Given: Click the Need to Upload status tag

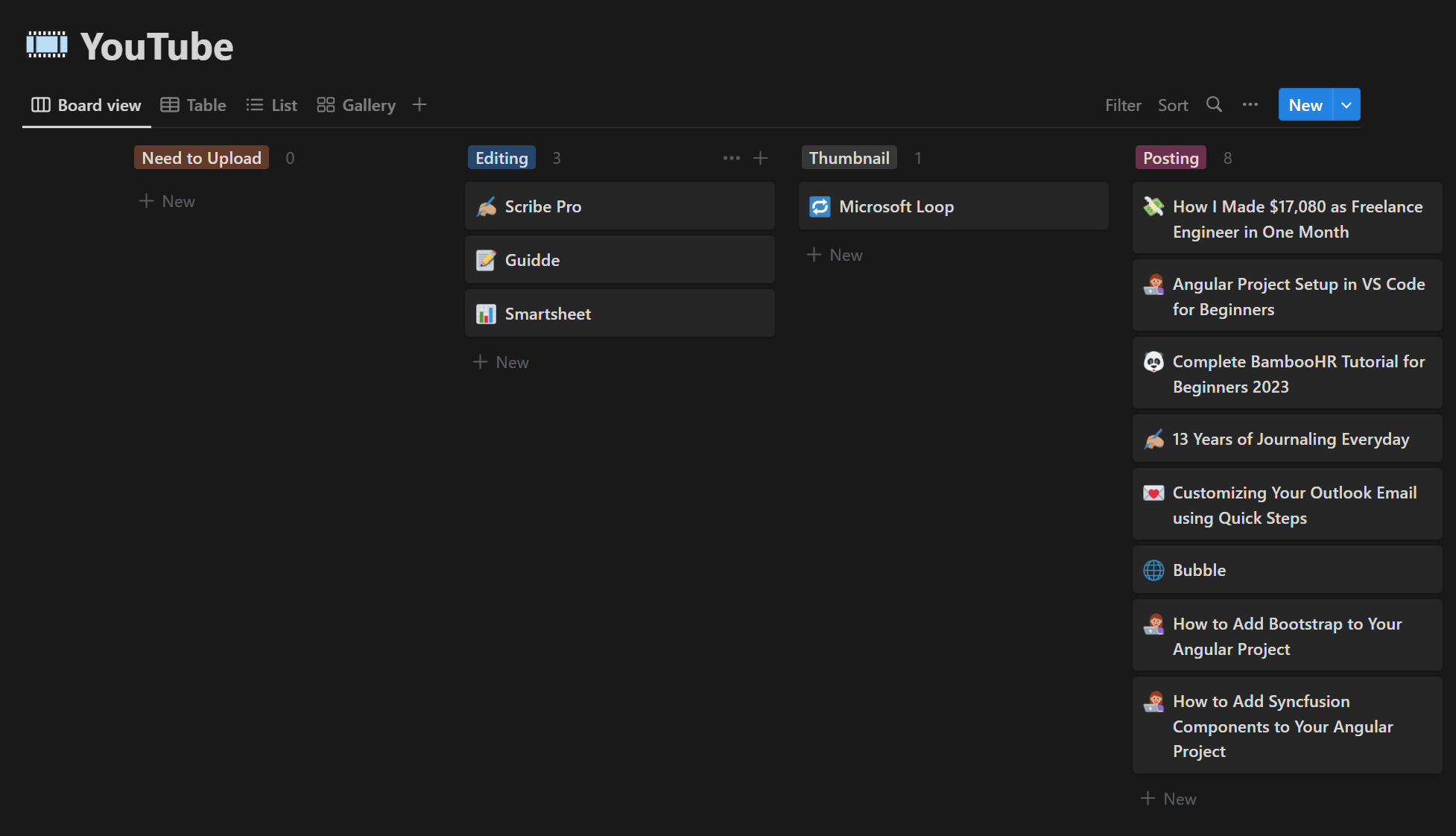Looking at the screenshot, I should coord(201,158).
